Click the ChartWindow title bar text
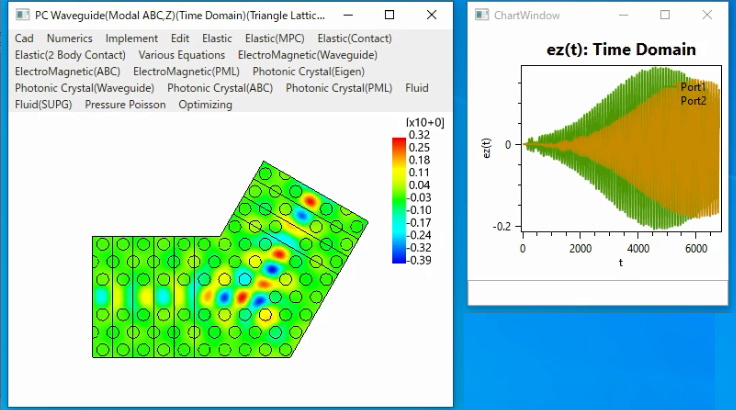Image resolution: width=736 pixels, height=410 pixels. (527, 15)
